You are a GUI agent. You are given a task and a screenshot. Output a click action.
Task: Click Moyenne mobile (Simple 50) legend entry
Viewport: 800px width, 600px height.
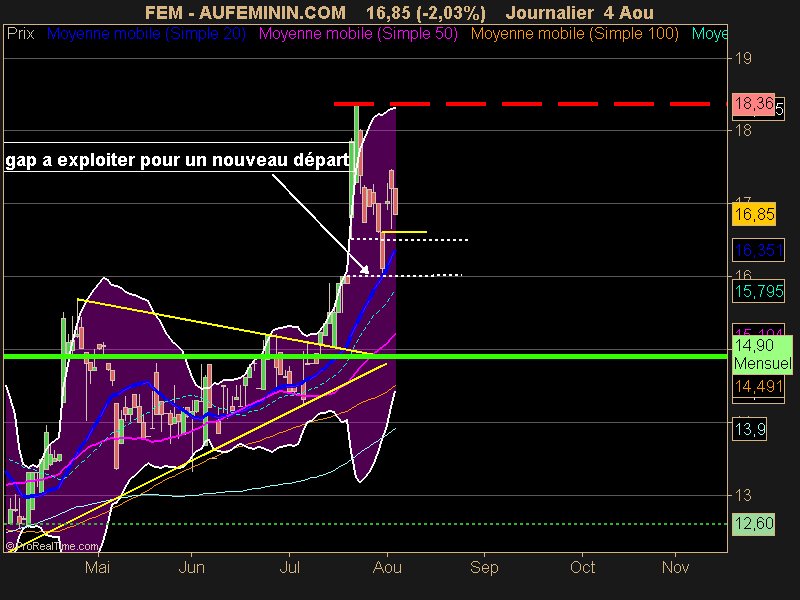point(358,34)
